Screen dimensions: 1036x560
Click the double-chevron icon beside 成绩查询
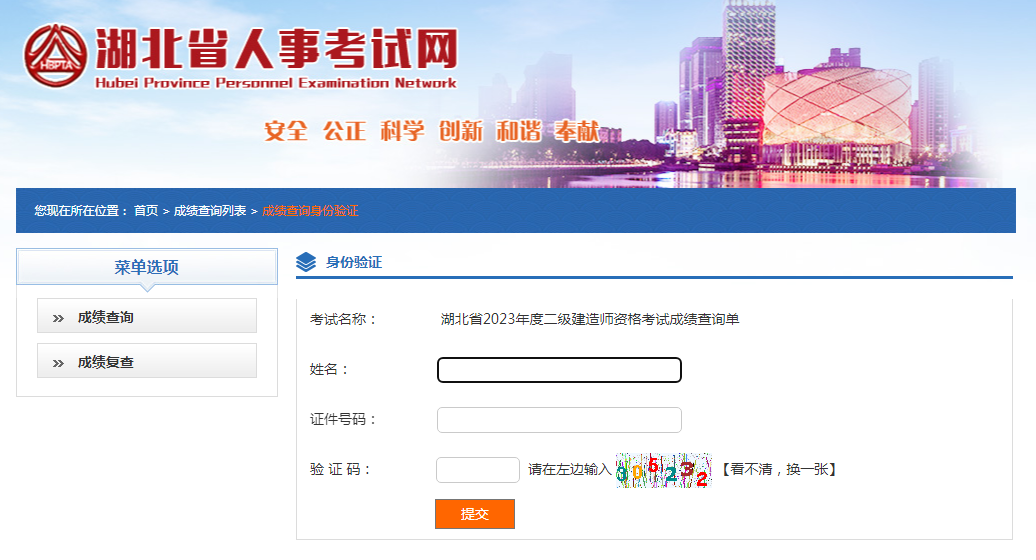tap(58, 318)
